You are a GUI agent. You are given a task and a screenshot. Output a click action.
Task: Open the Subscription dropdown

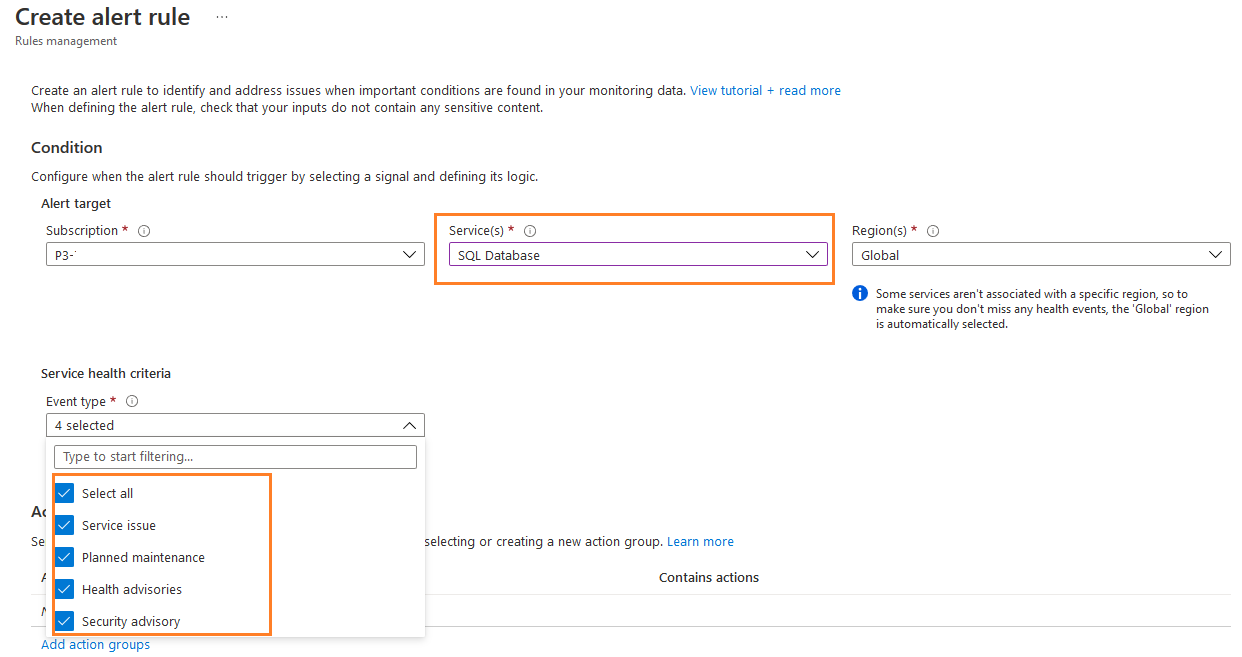tap(235, 255)
